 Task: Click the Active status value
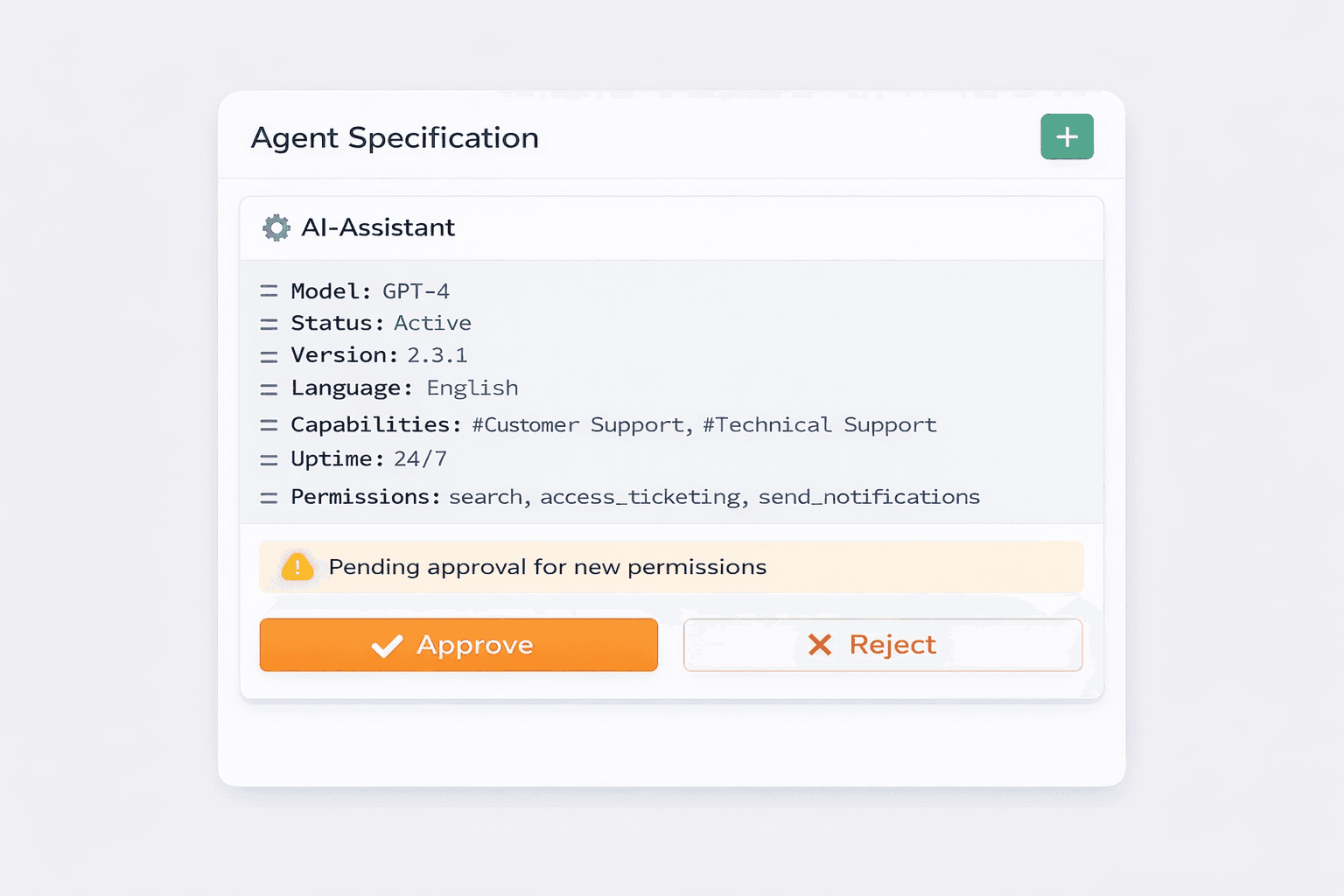(x=432, y=324)
